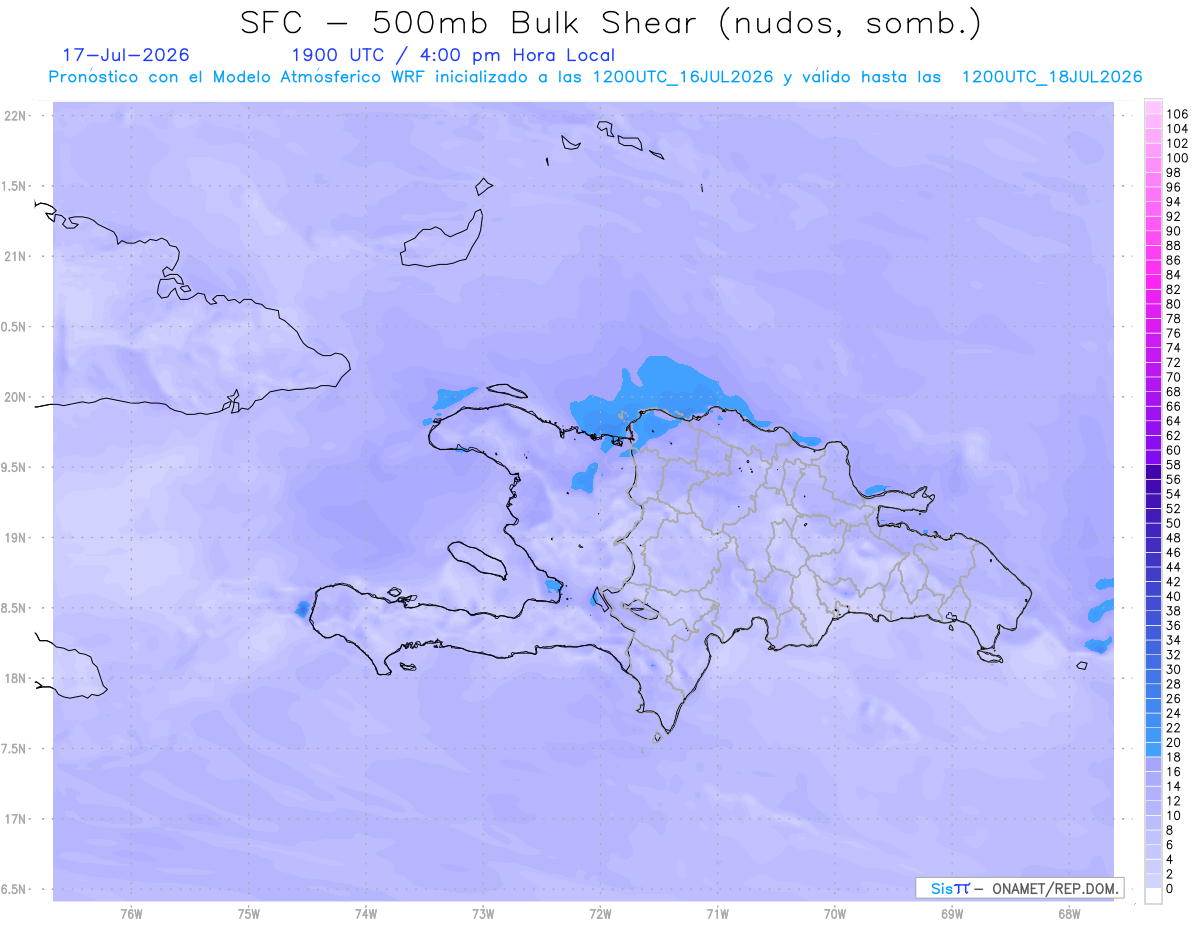Click the latitude label '6.5N'

tap(15, 889)
